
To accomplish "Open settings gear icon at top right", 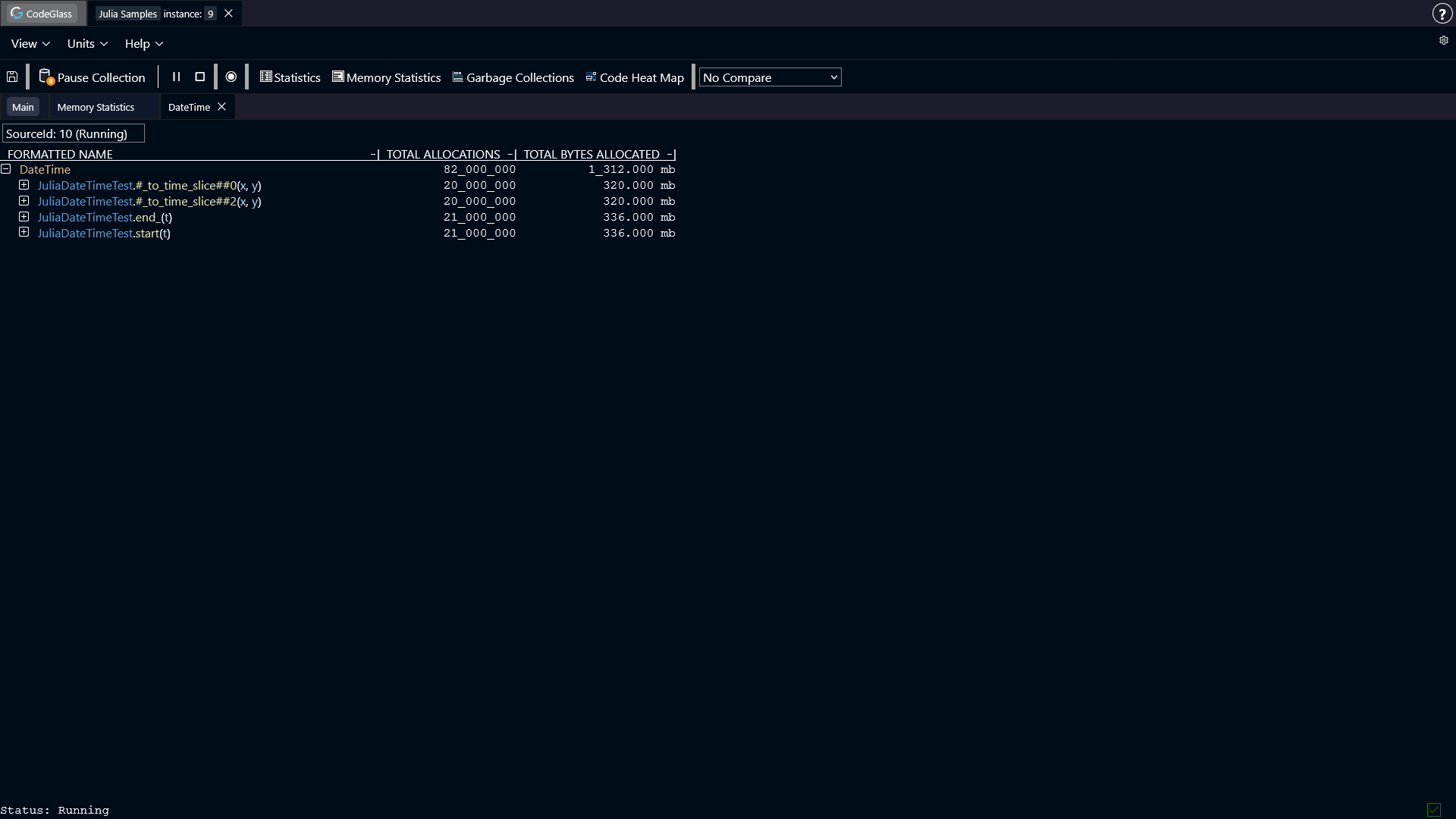I will point(1443,40).
